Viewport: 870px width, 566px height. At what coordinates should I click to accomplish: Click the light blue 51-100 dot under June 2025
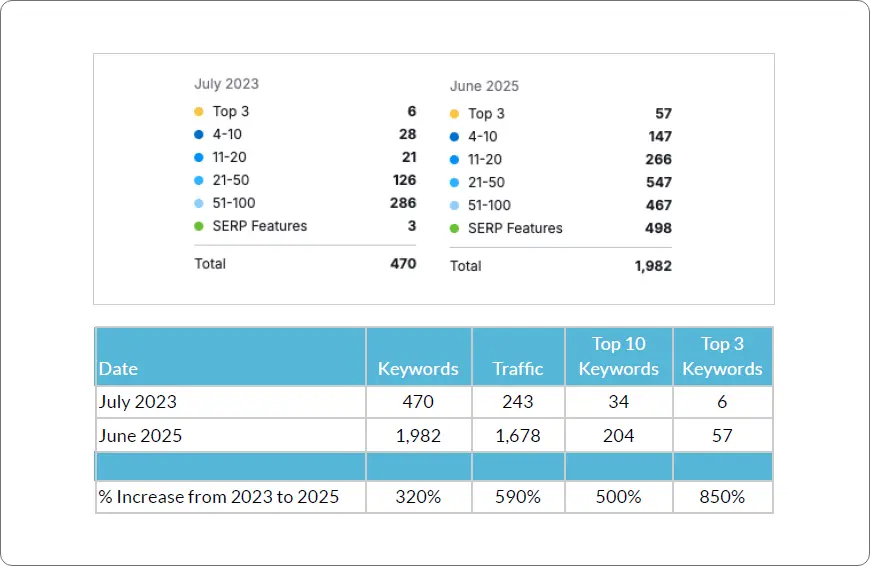pyautogui.click(x=455, y=206)
